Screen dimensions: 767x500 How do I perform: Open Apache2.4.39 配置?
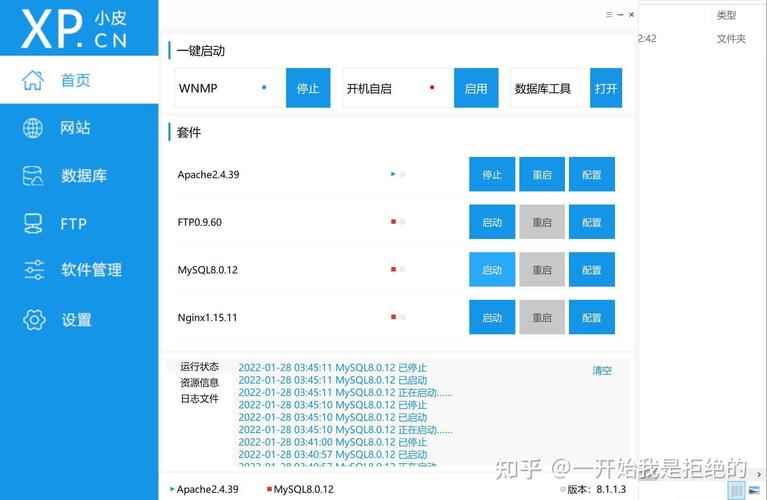pos(592,174)
